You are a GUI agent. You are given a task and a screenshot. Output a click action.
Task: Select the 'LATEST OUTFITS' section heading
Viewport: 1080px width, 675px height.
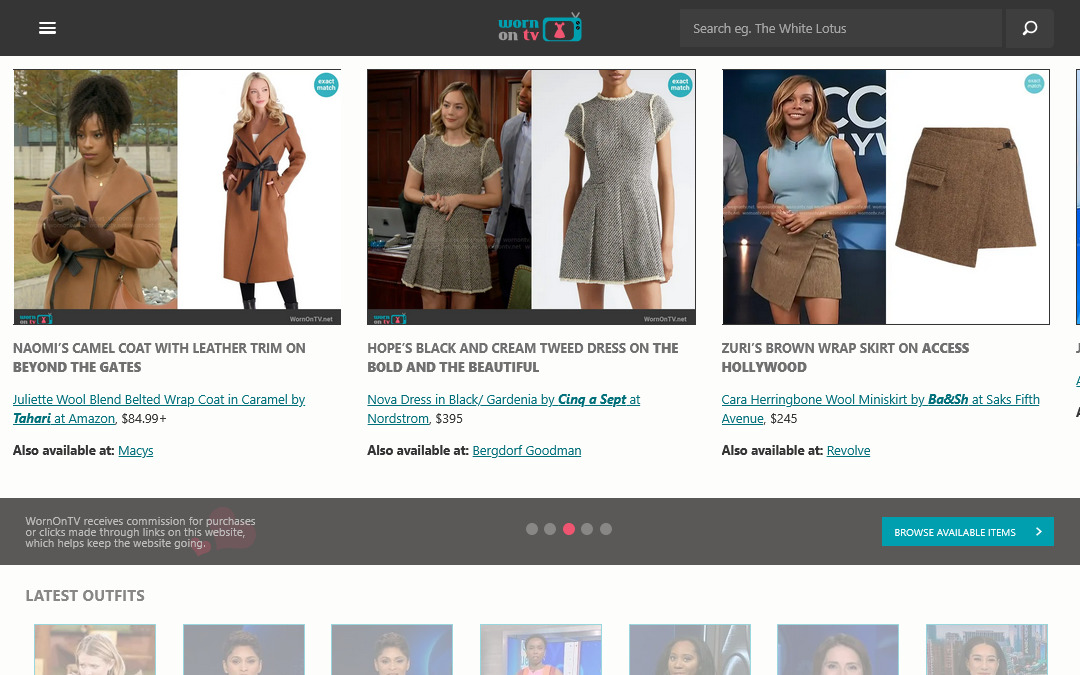coord(85,596)
